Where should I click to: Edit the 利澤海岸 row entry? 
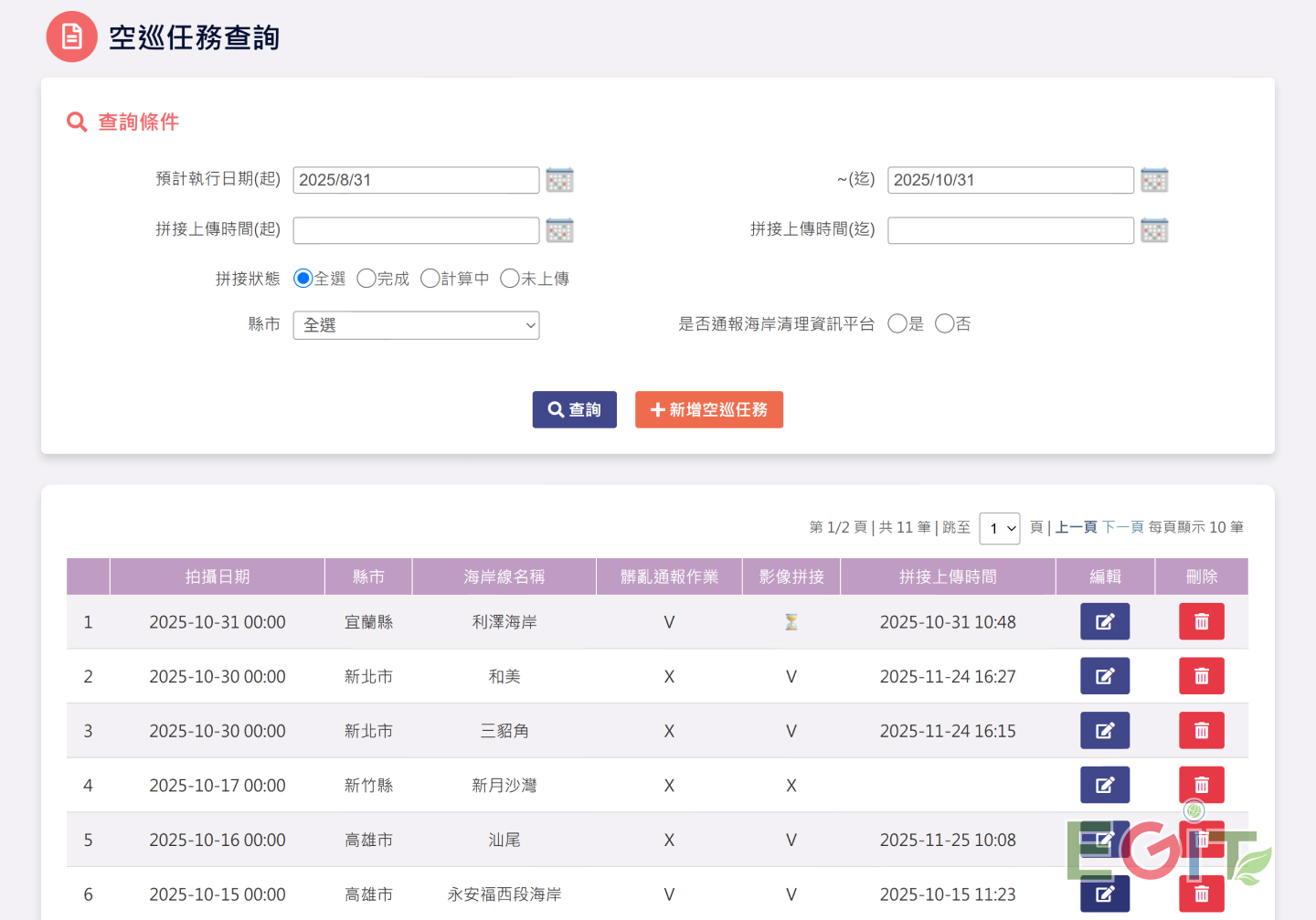click(1105, 621)
